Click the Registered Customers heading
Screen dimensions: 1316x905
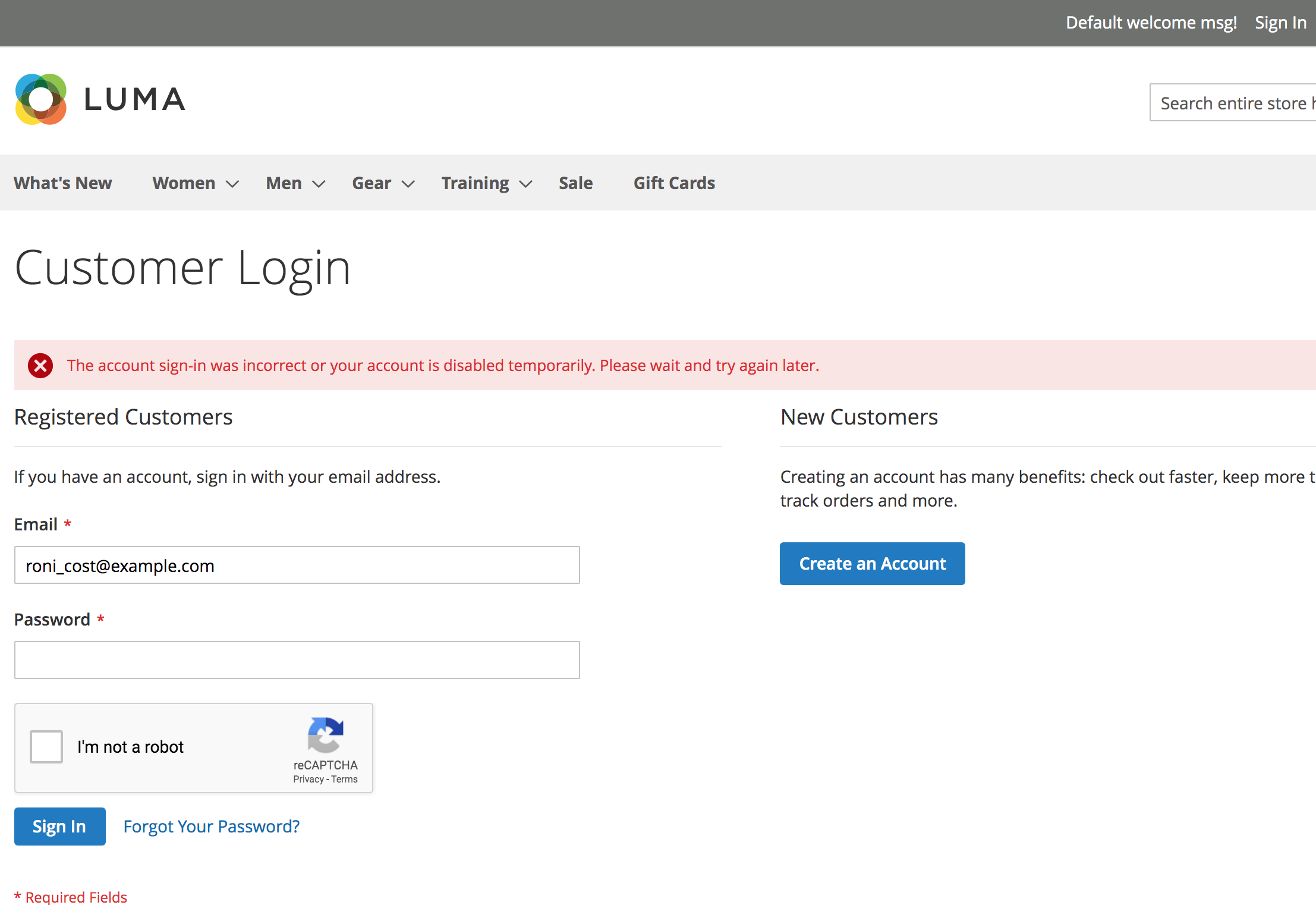tap(124, 417)
